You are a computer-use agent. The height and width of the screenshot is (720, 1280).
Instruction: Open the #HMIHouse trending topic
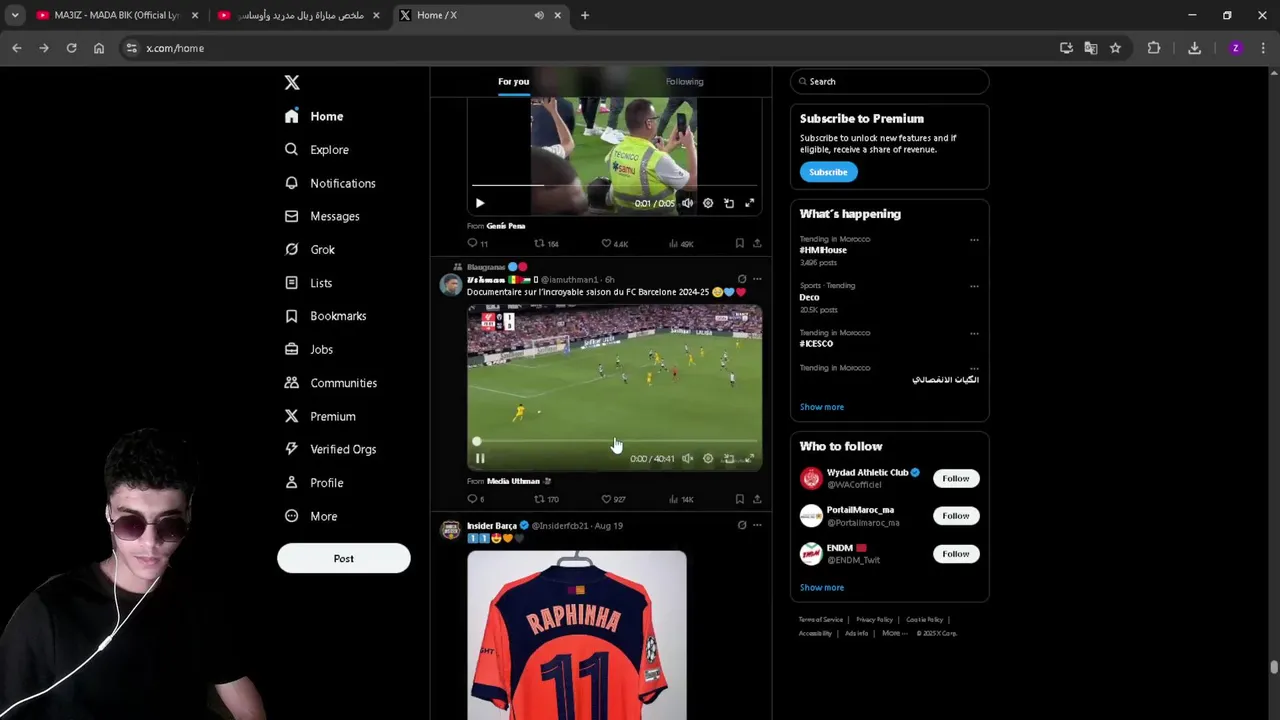click(x=823, y=250)
